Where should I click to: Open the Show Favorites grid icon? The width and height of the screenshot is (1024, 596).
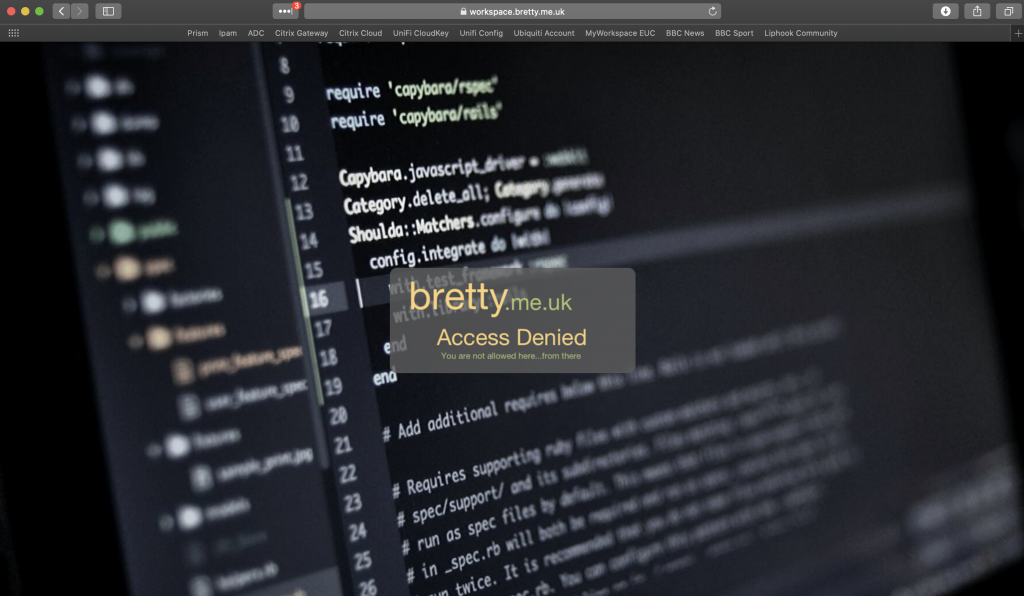click(x=13, y=33)
